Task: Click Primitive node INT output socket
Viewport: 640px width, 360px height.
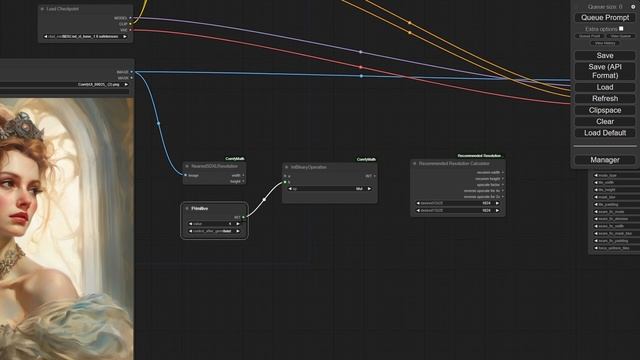Action: point(244,217)
